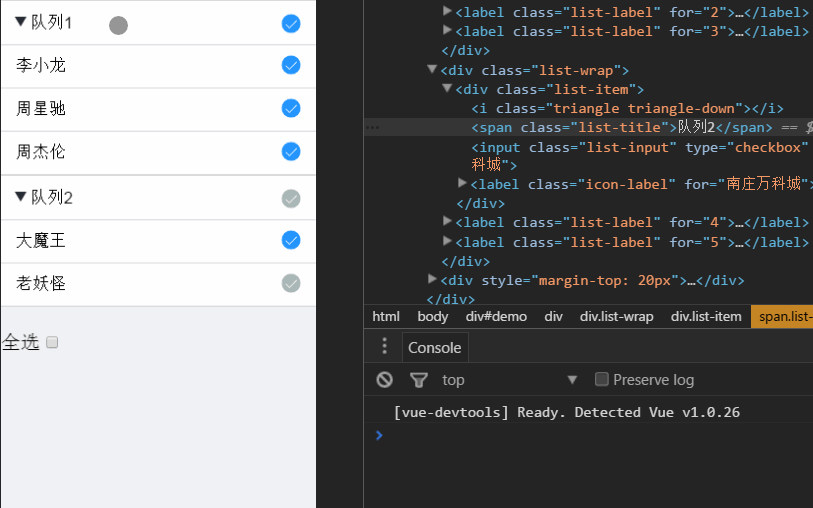Toggle the blue check icon for 周杰伦

(x=291, y=152)
